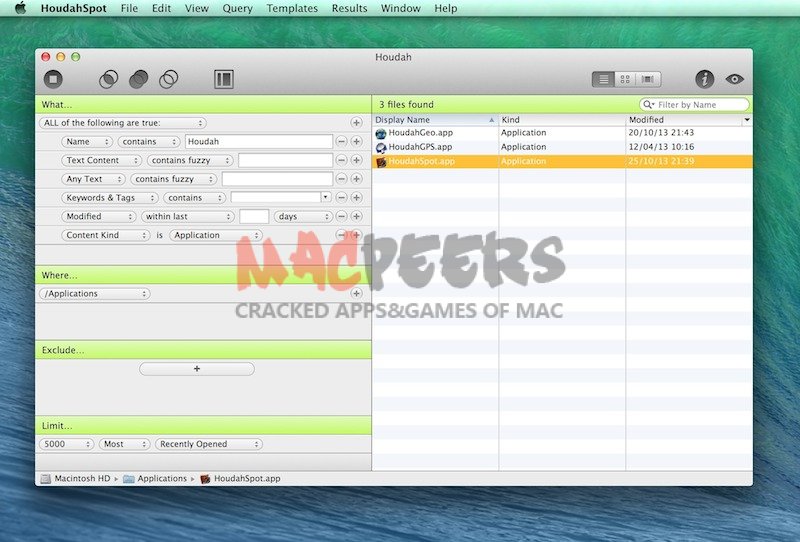Click Applications folder in path bar
Image resolution: width=800 pixels, height=542 pixels.
coord(155,479)
